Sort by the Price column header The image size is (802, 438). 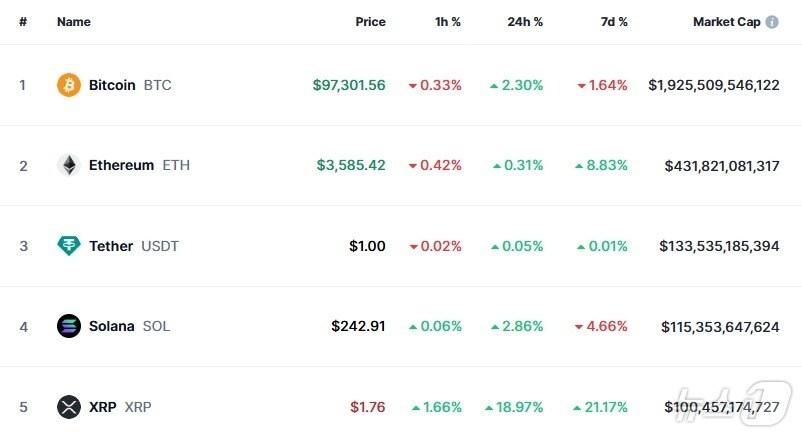[x=370, y=21]
